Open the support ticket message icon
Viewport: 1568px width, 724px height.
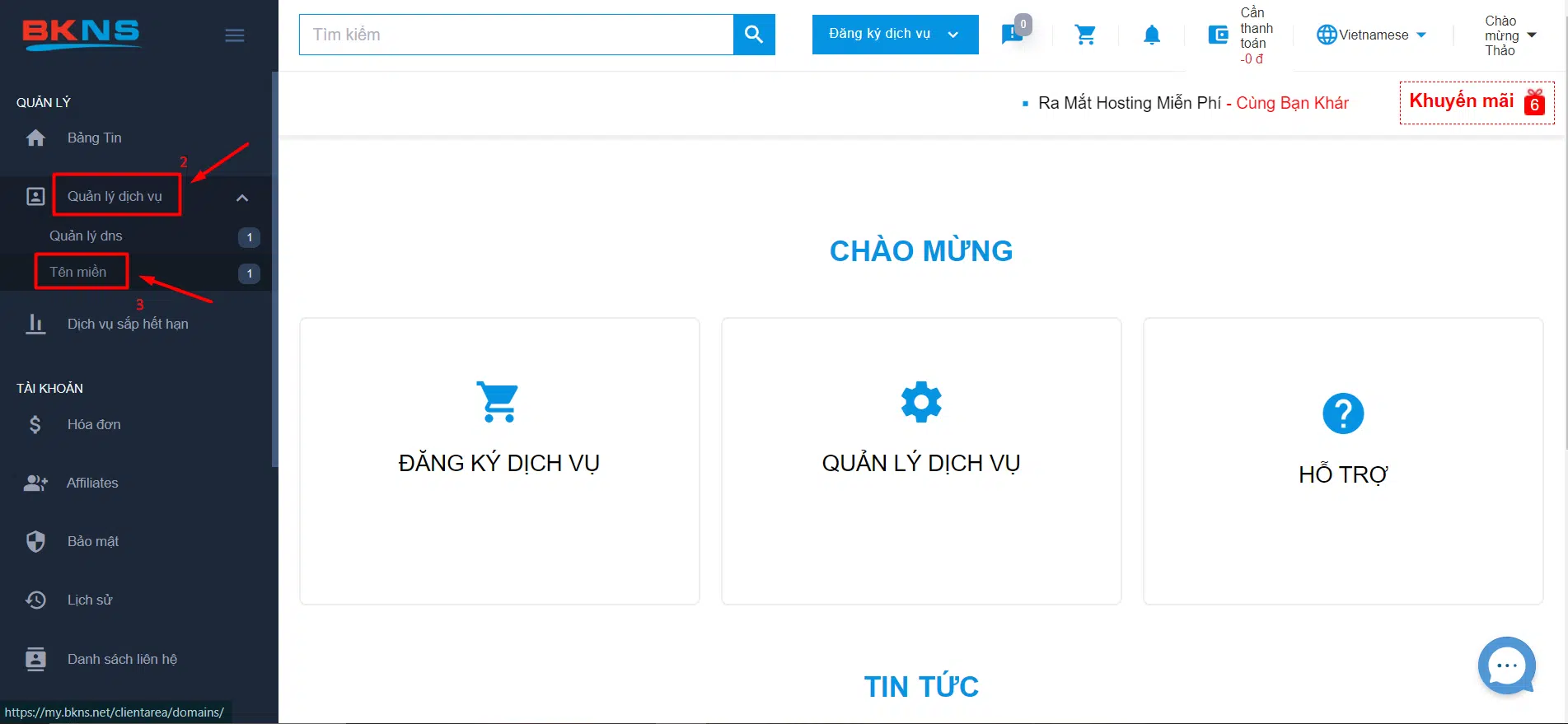click(1011, 35)
